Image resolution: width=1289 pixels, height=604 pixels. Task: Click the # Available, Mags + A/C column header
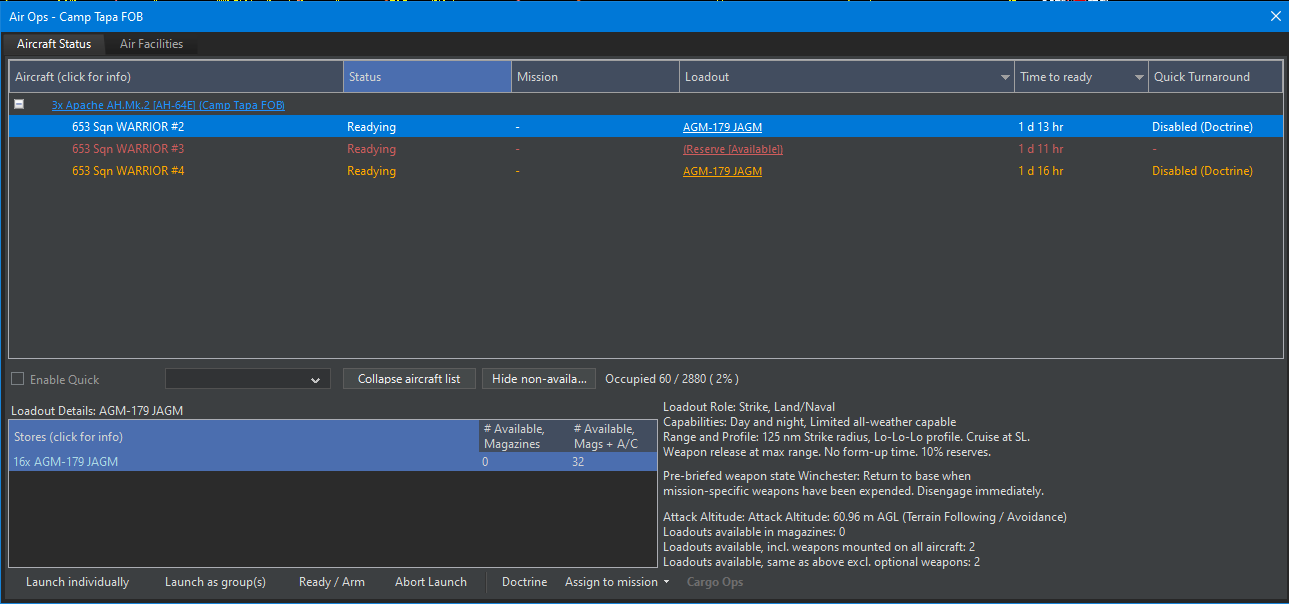613,436
